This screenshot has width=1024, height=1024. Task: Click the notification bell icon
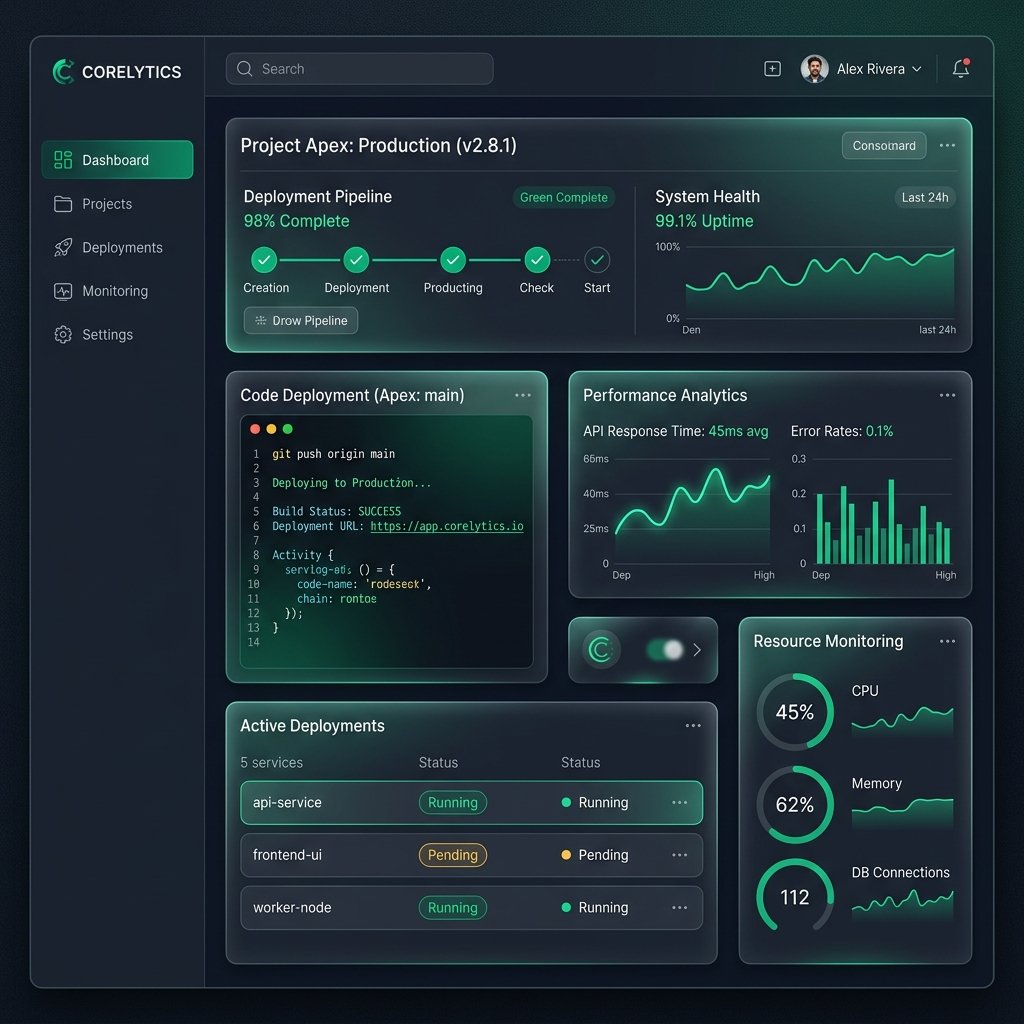961,69
